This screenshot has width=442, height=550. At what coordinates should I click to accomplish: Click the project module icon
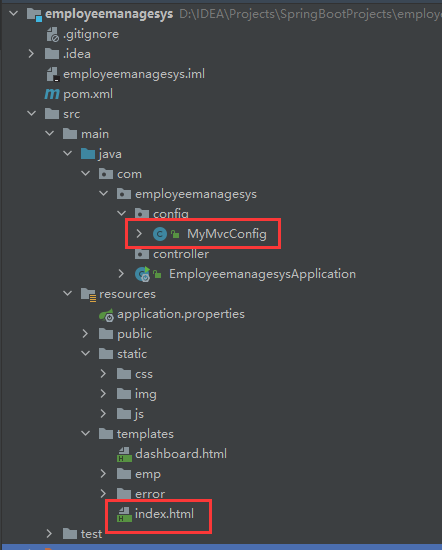[x=34, y=14]
